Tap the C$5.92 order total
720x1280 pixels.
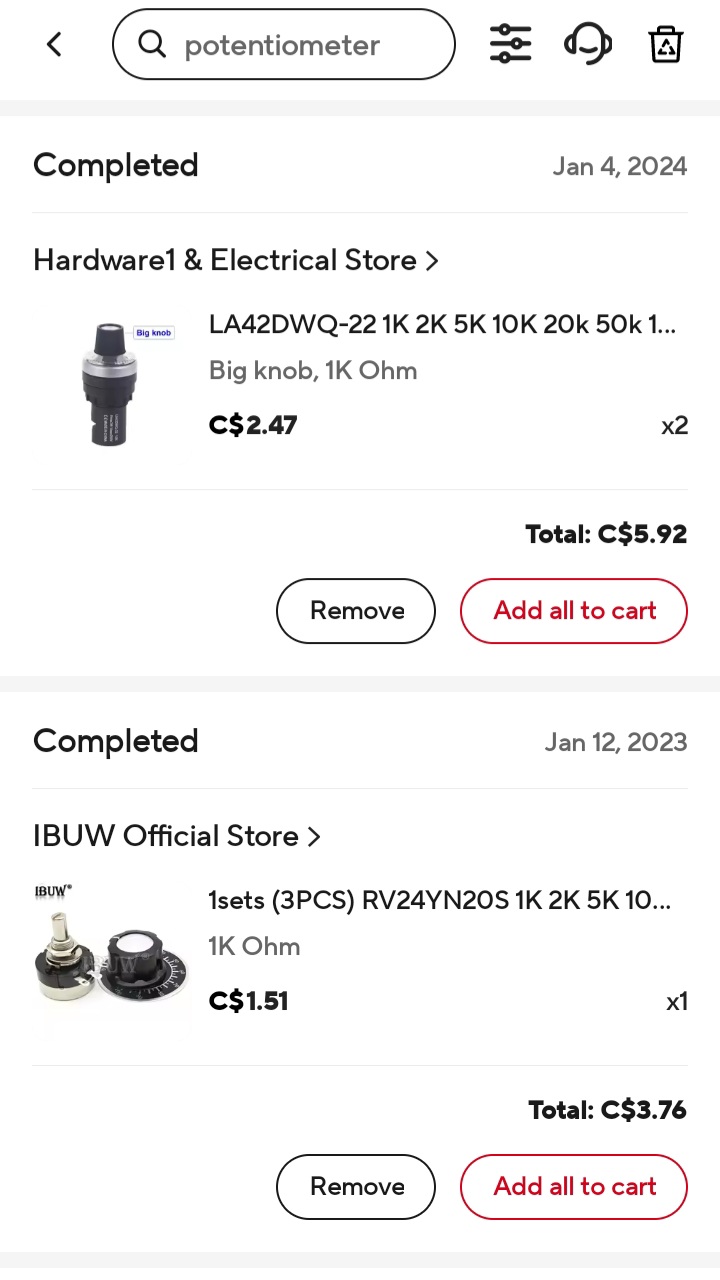click(x=606, y=534)
